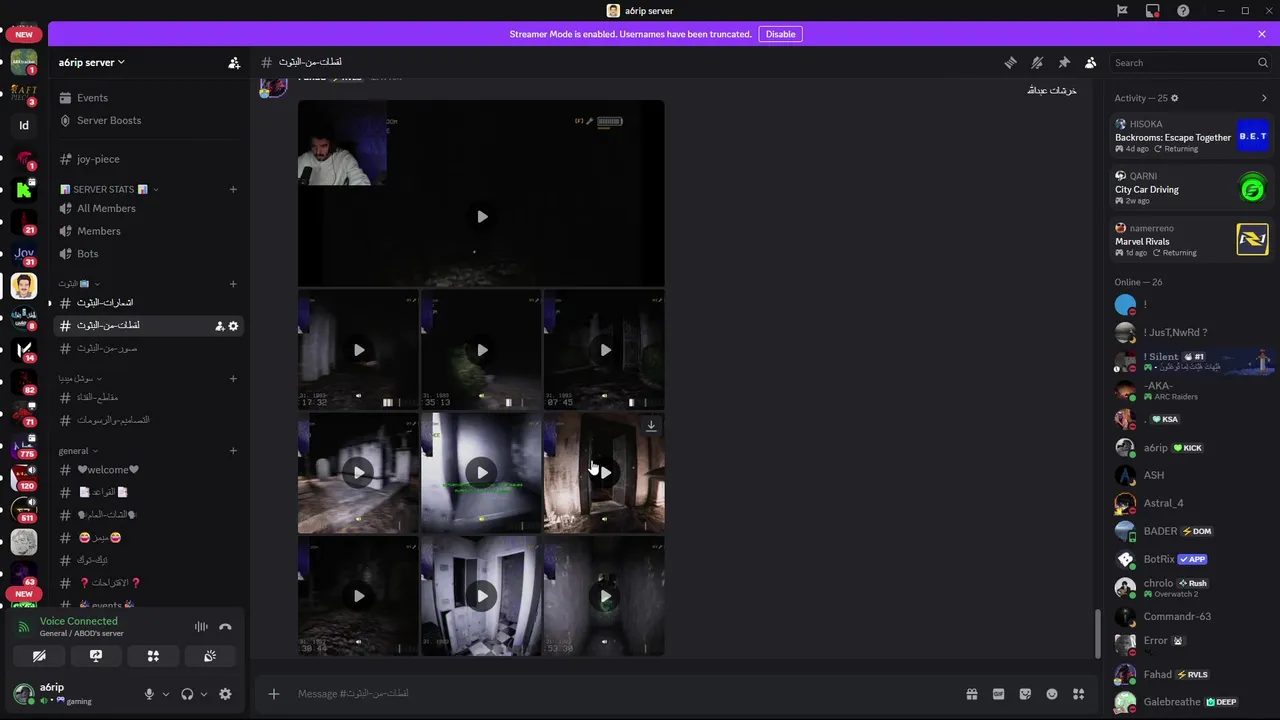
Task: Open Marvel Rivals activity card
Action: click(1192, 240)
